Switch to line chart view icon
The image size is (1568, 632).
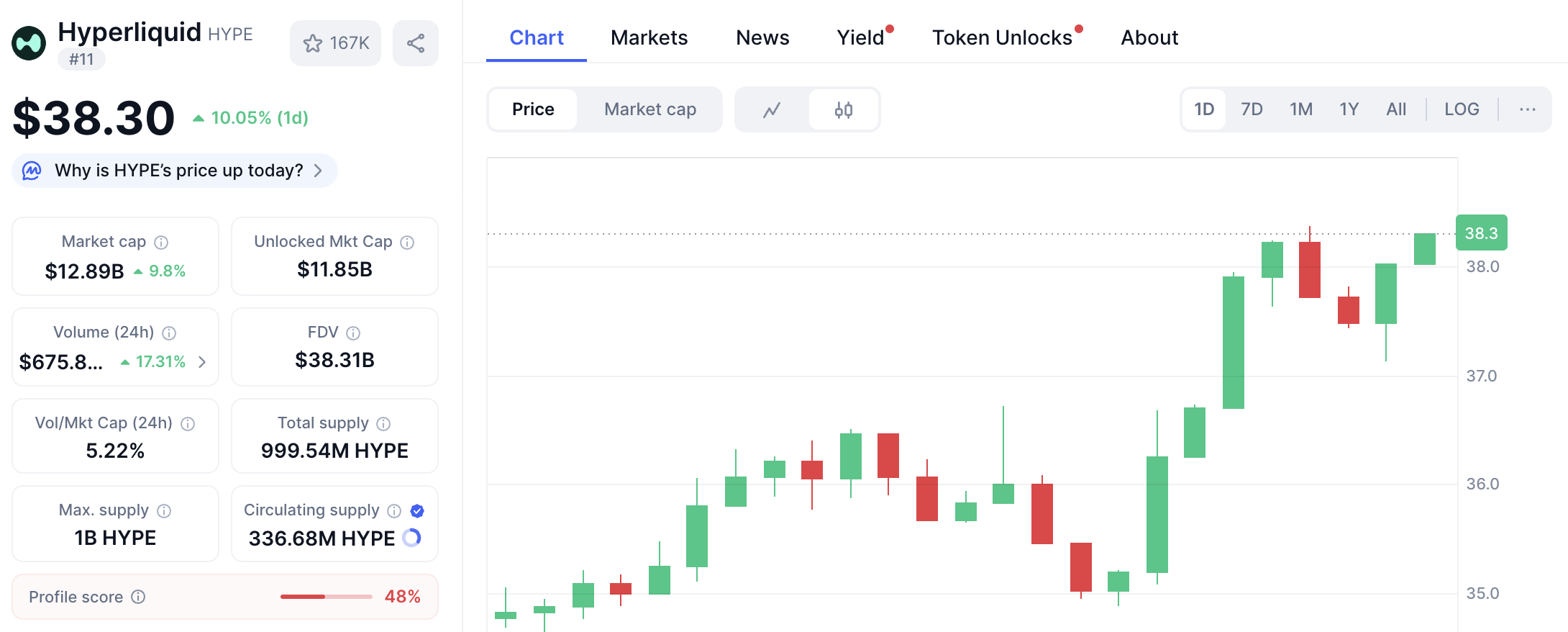point(772,109)
